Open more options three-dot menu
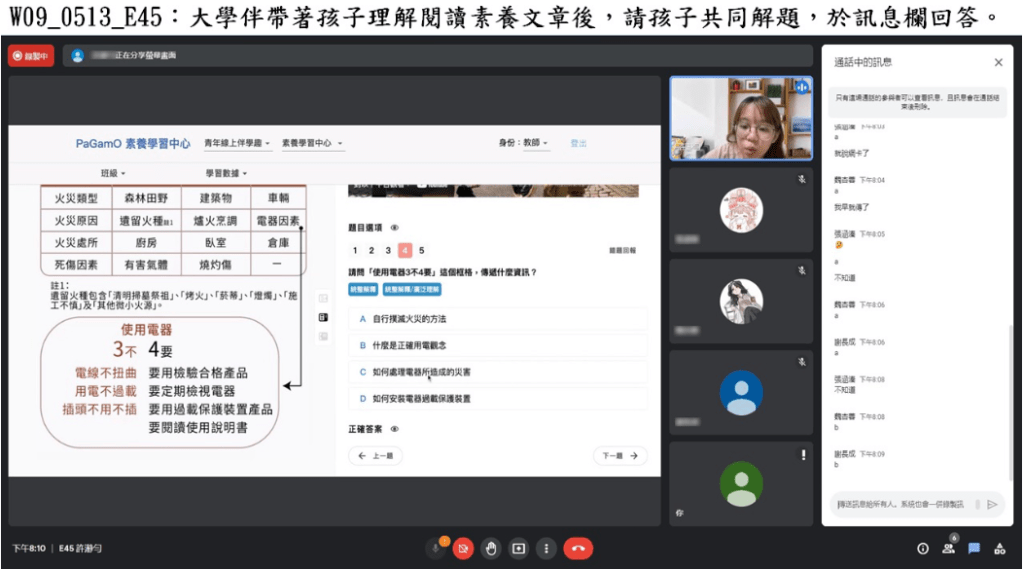 click(x=546, y=548)
